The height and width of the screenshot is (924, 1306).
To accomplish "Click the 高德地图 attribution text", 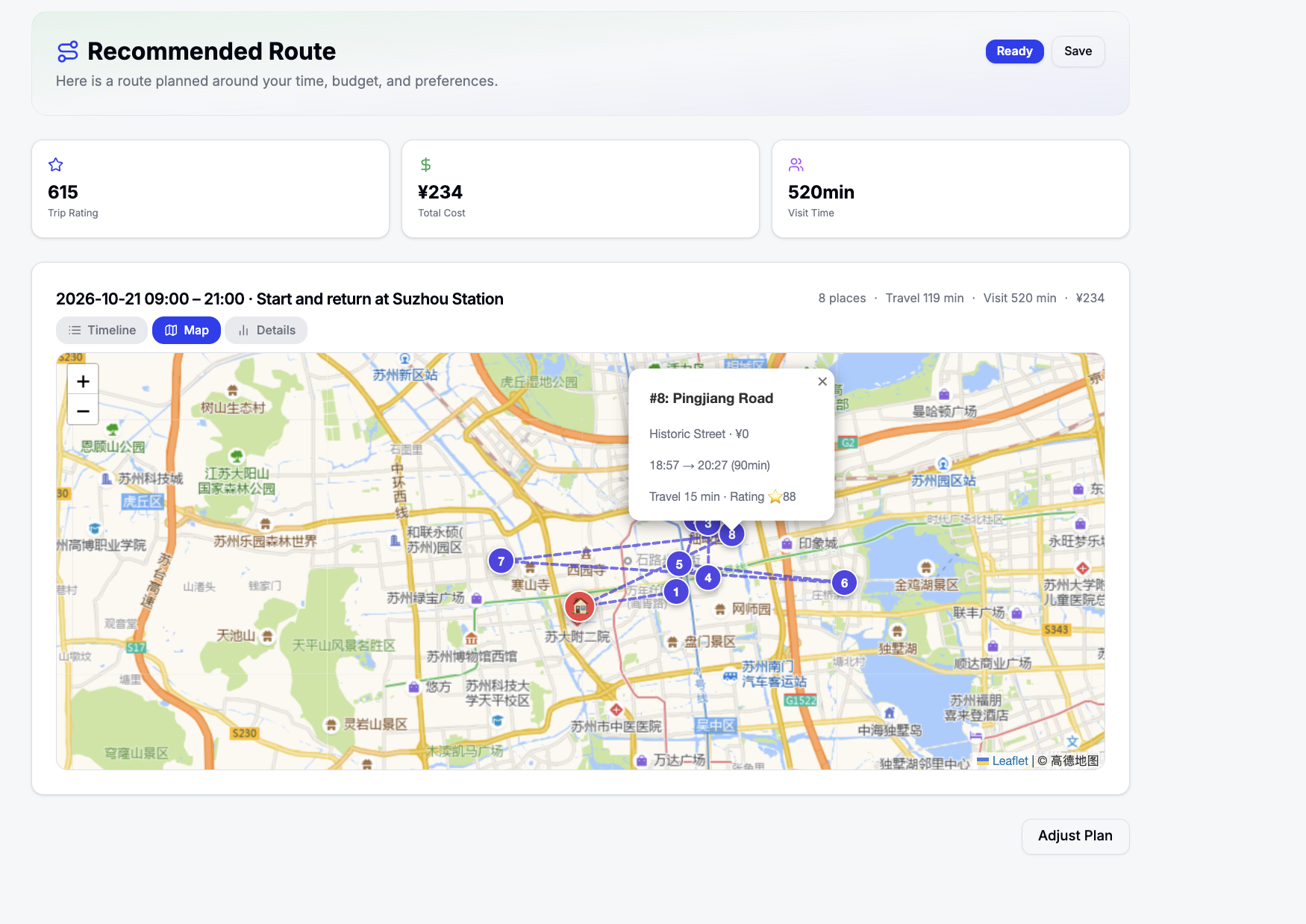I will click(1075, 761).
